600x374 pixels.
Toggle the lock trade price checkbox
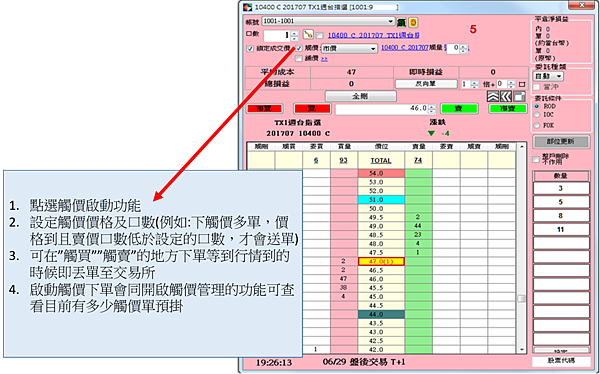(250, 49)
